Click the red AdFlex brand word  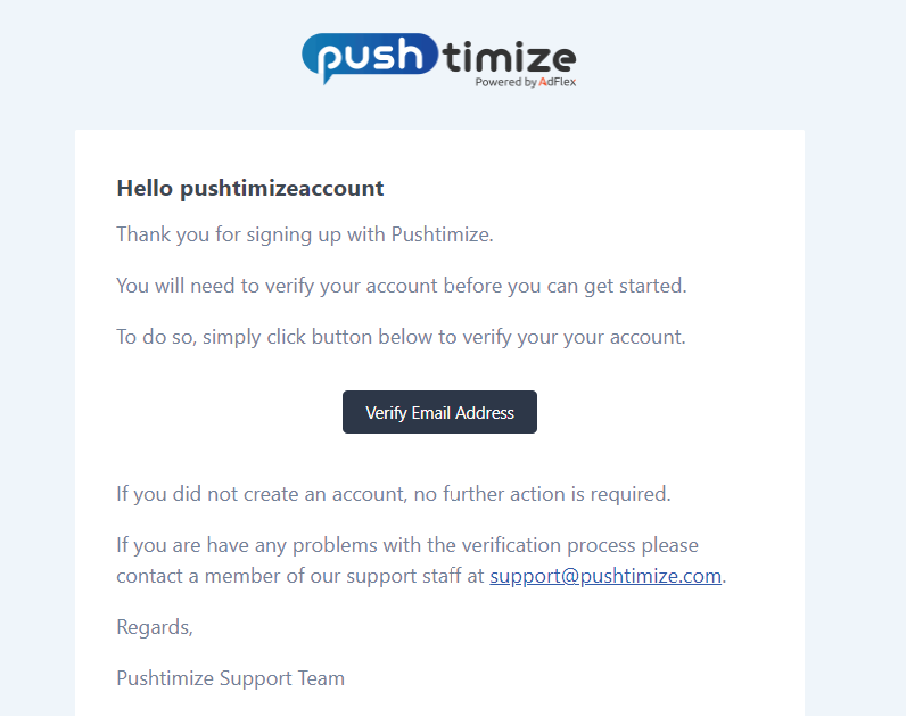[558, 81]
